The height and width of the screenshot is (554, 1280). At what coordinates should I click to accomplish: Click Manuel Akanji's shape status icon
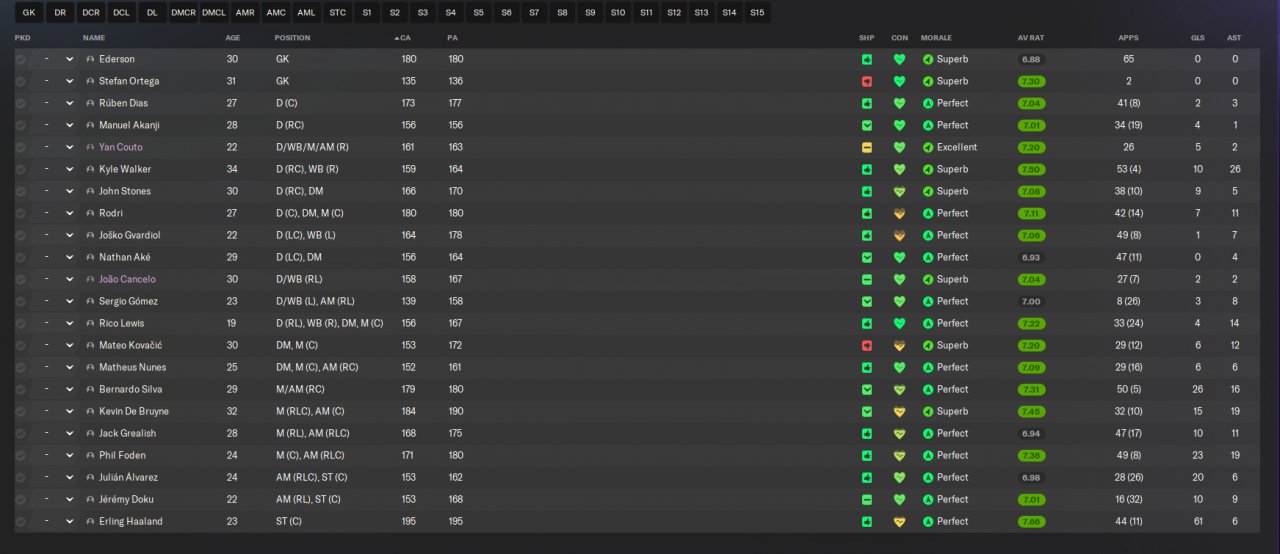tap(867, 125)
